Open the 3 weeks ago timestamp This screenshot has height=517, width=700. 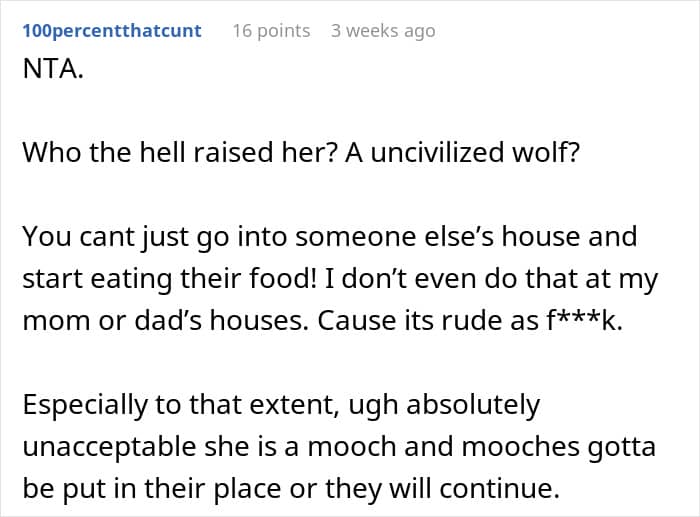point(383,31)
